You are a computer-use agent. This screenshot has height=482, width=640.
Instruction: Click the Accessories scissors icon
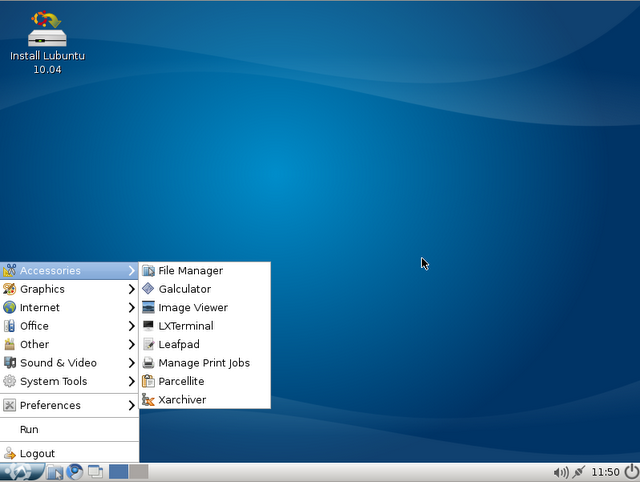(9, 270)
